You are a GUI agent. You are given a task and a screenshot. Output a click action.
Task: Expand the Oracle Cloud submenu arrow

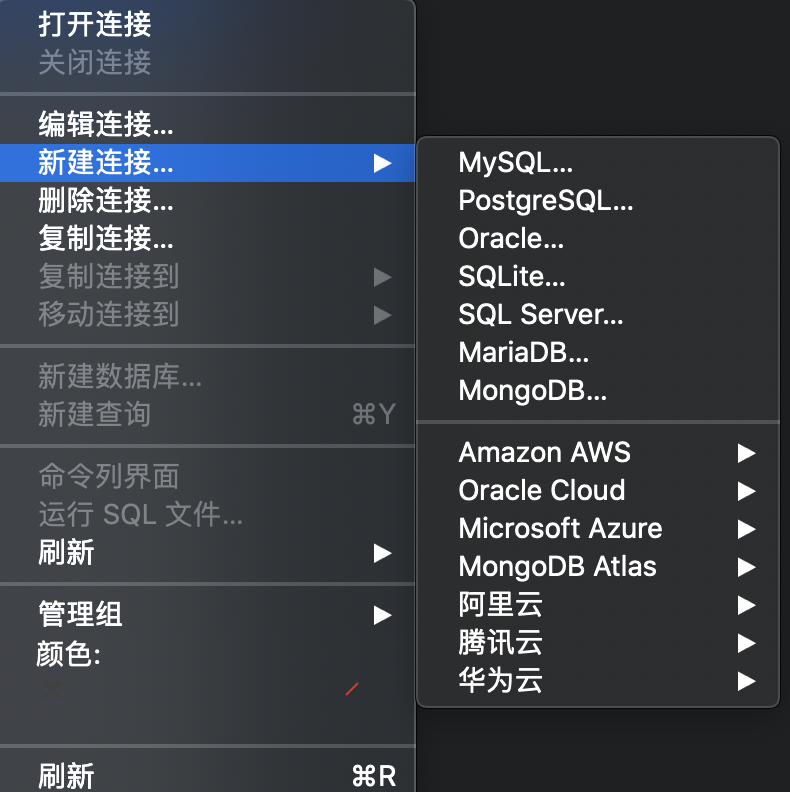point(745,491)
